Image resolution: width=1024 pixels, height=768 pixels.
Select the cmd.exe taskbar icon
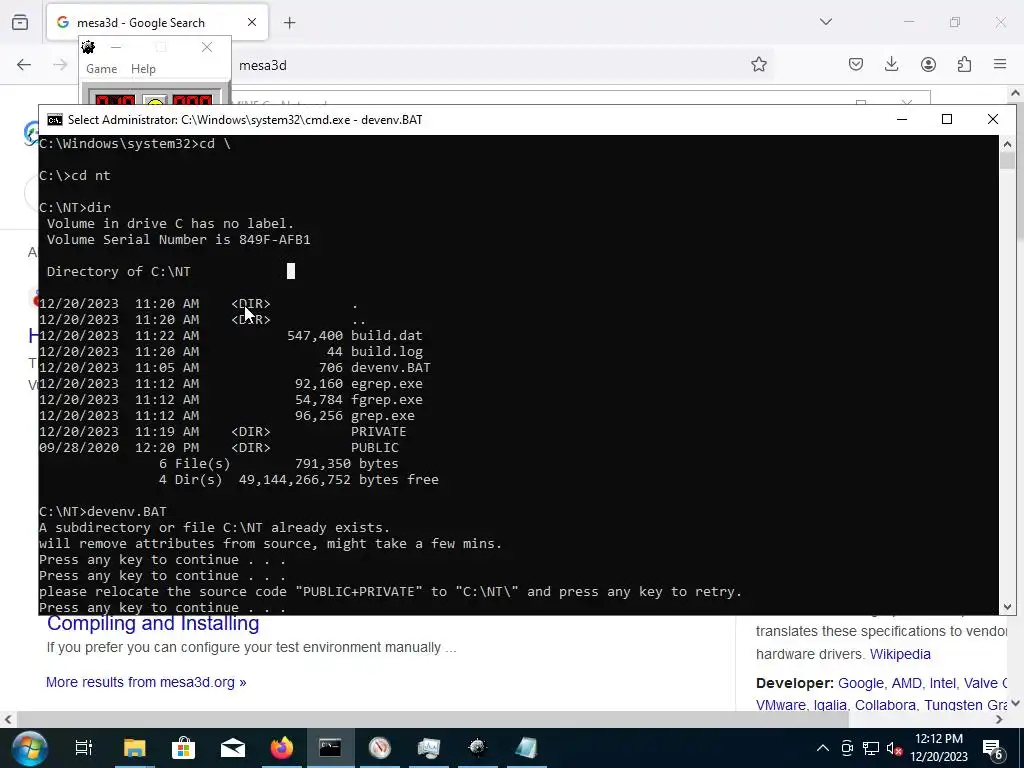tap(330, 748)
